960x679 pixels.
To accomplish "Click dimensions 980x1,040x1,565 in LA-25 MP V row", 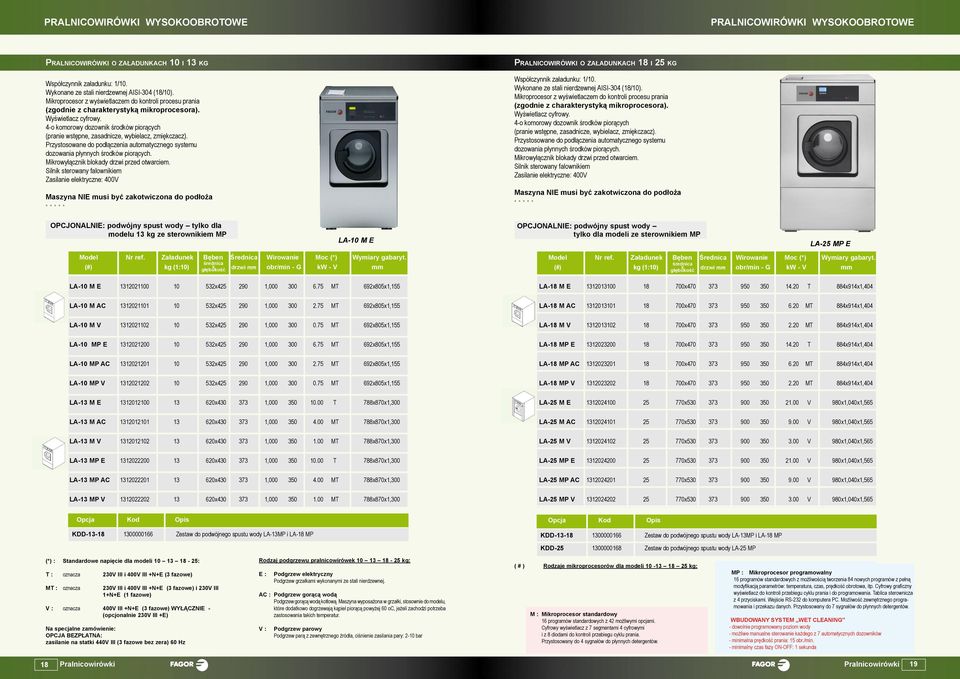I will (x=852, y=499).
